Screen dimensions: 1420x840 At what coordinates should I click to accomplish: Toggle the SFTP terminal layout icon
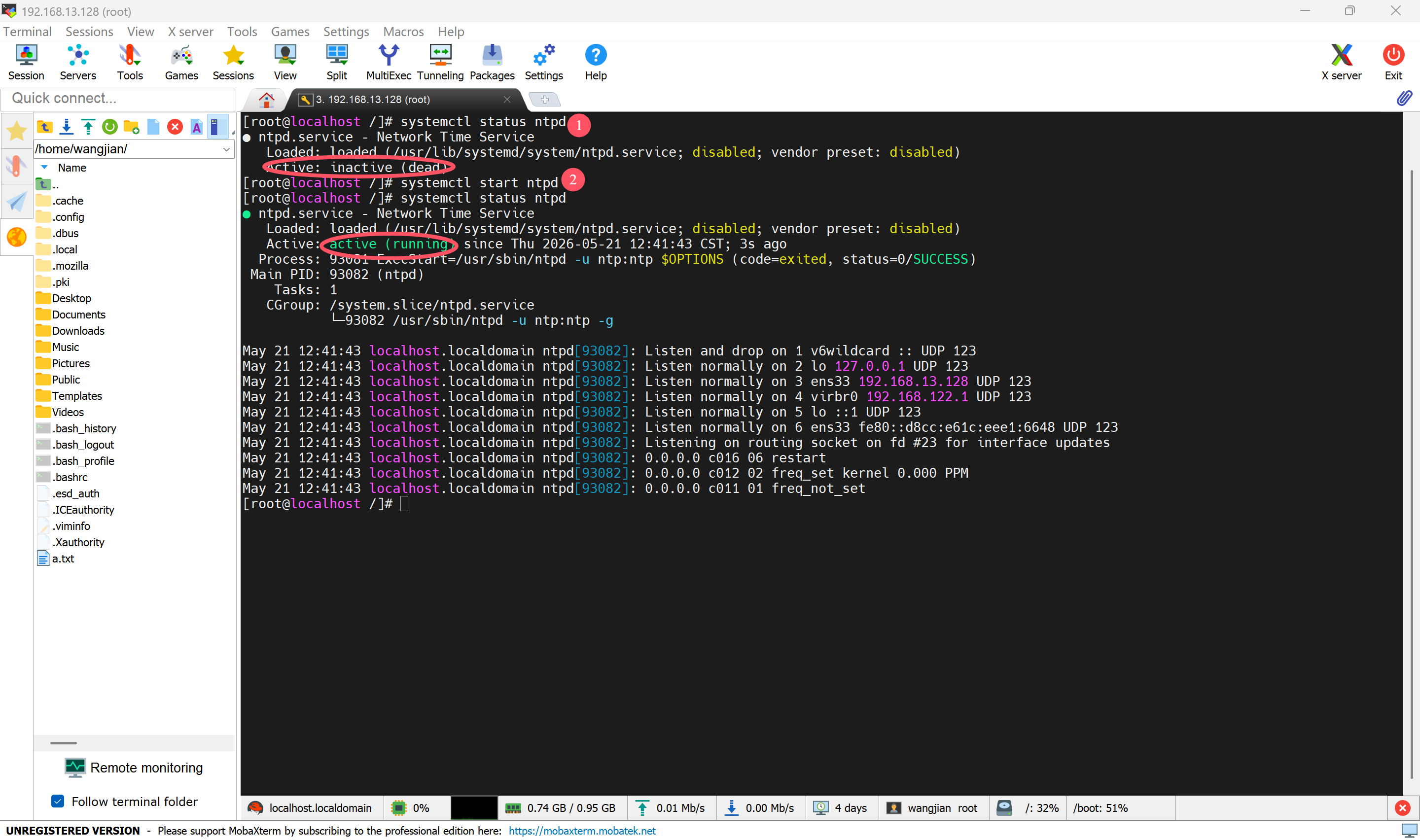pyautogui.click(x=217, y=127)
